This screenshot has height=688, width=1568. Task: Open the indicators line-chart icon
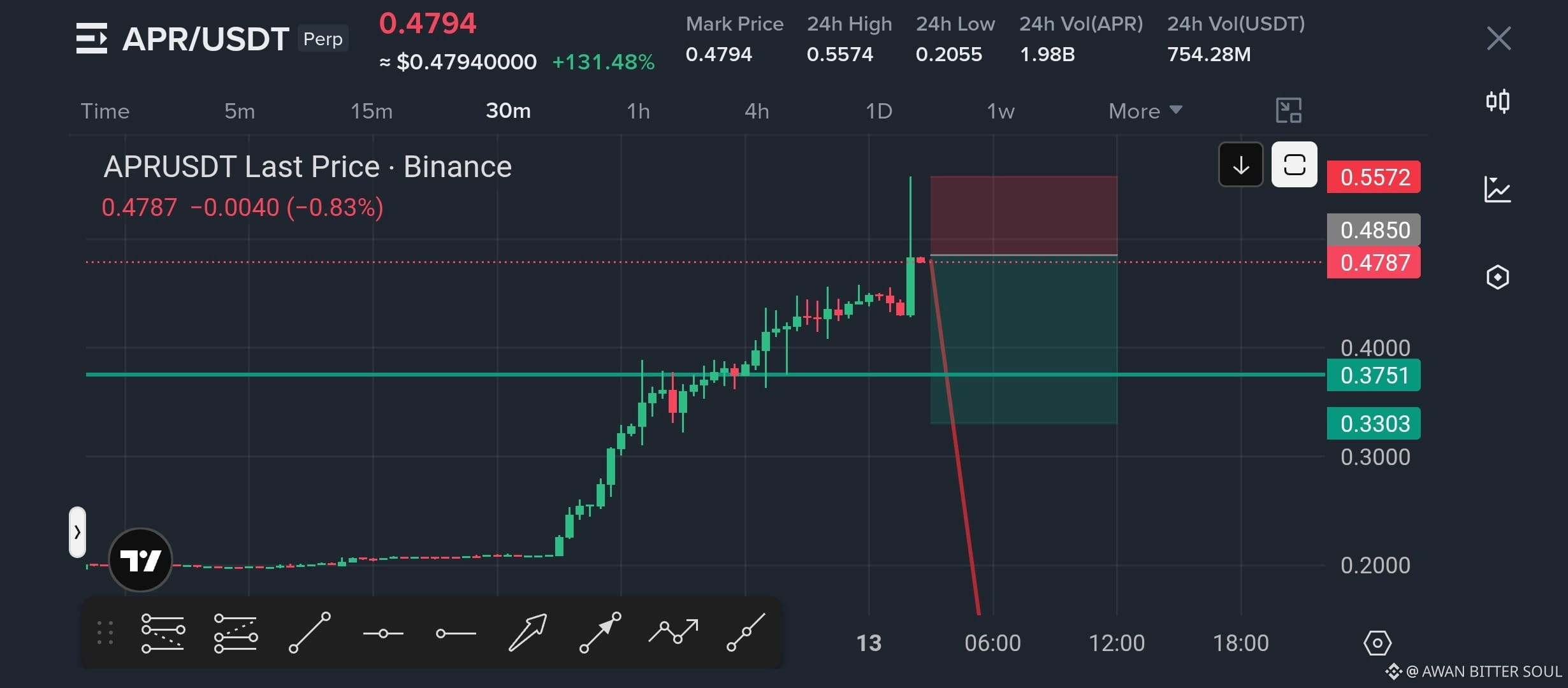coord(1498,189)
